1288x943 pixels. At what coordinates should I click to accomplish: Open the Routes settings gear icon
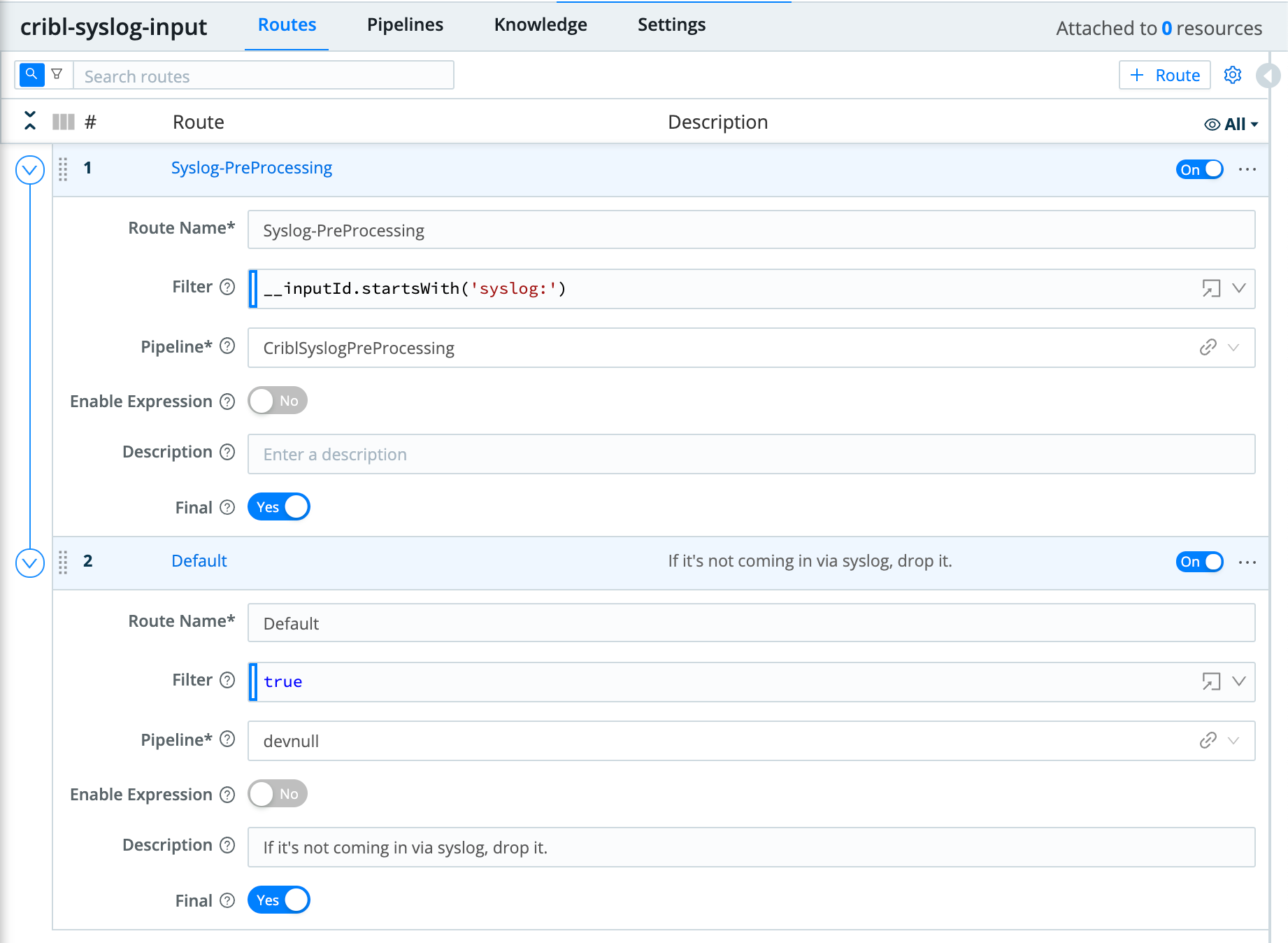pyautogui.click(x=1233, y=75)
